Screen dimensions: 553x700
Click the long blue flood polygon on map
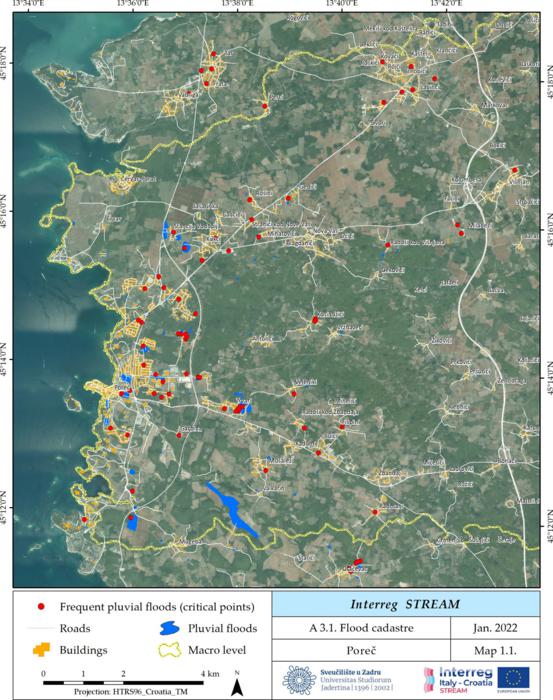coord(232,510)
